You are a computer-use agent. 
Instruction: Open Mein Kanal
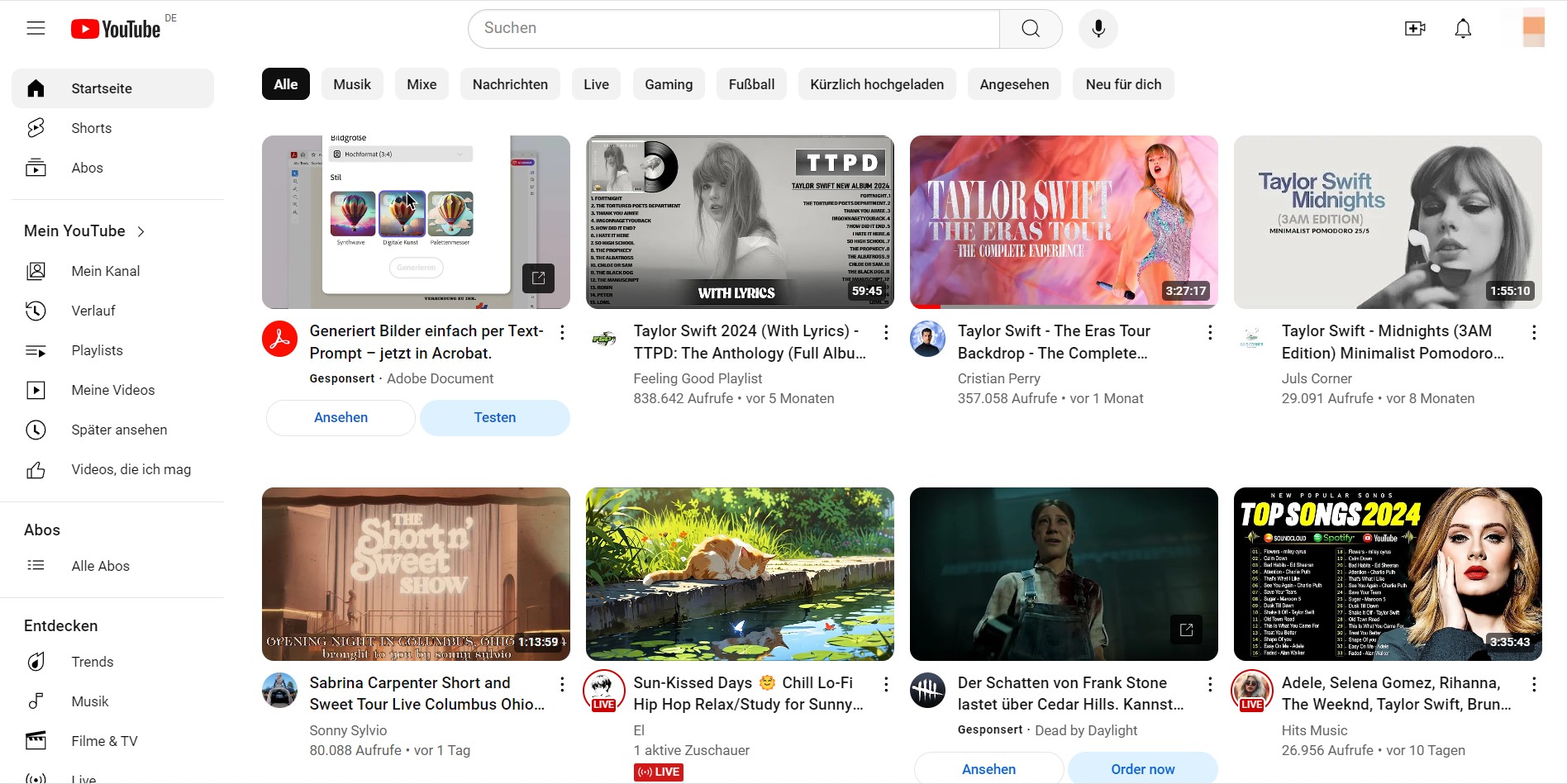(112, 271)
